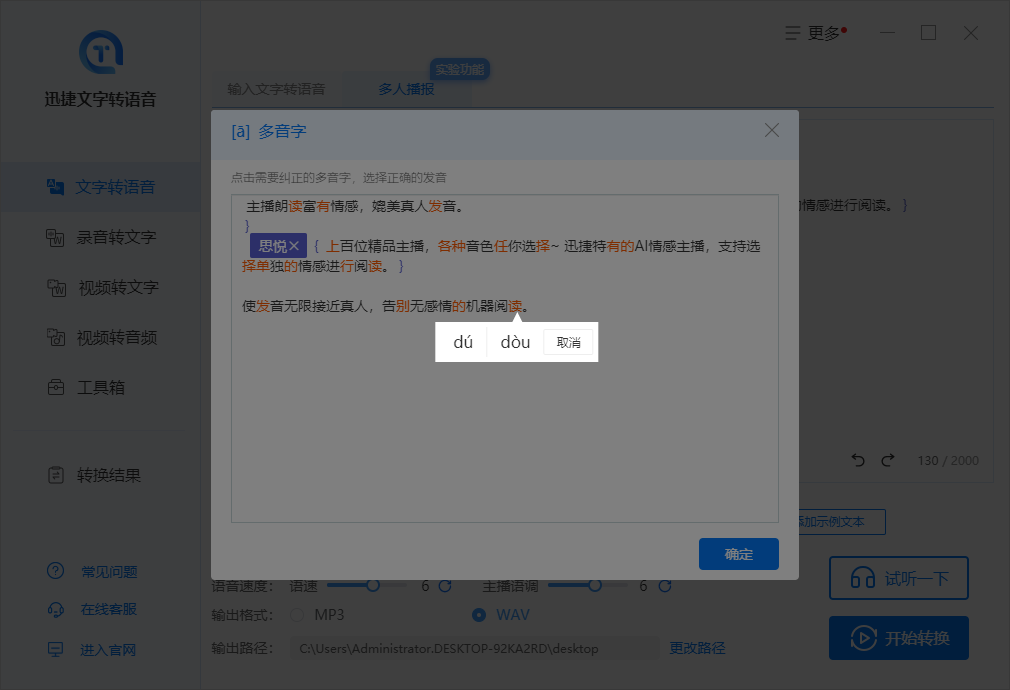This screenshot has width=1010, height=690.
Task: Click the 更多 menu text
Action: [824, 33]
